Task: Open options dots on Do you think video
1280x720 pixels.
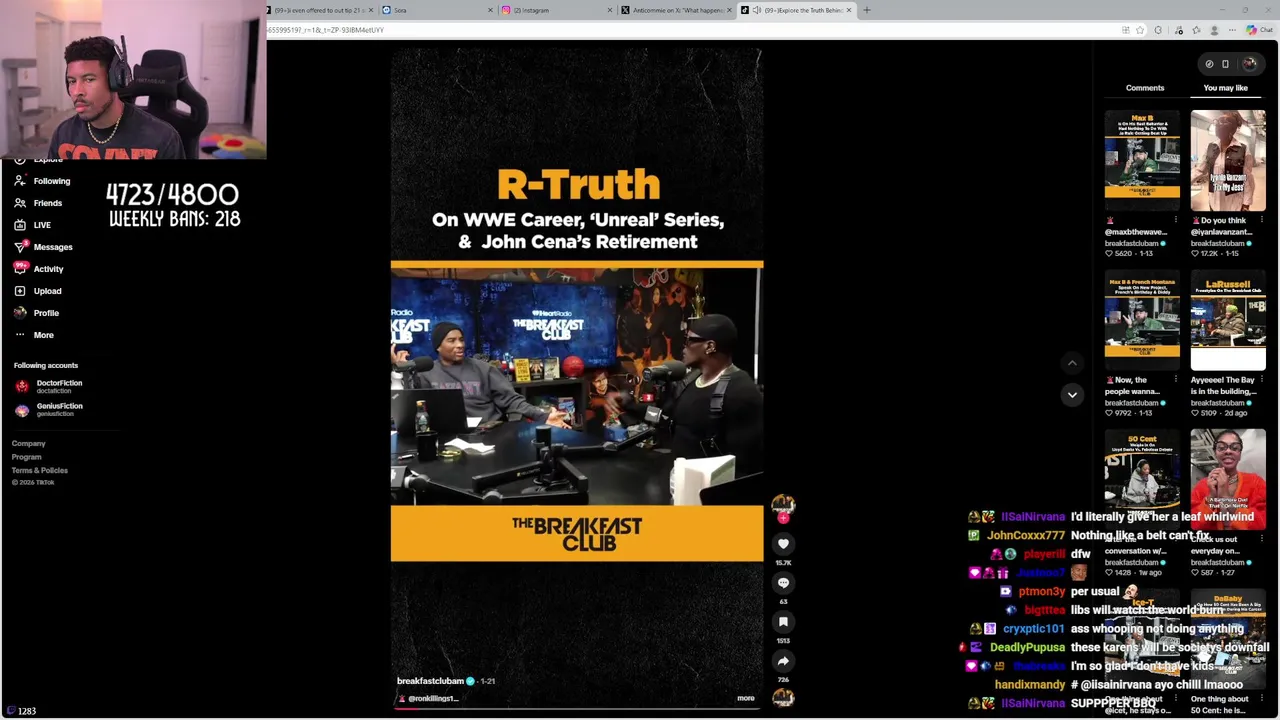Action: (1261, 220)
